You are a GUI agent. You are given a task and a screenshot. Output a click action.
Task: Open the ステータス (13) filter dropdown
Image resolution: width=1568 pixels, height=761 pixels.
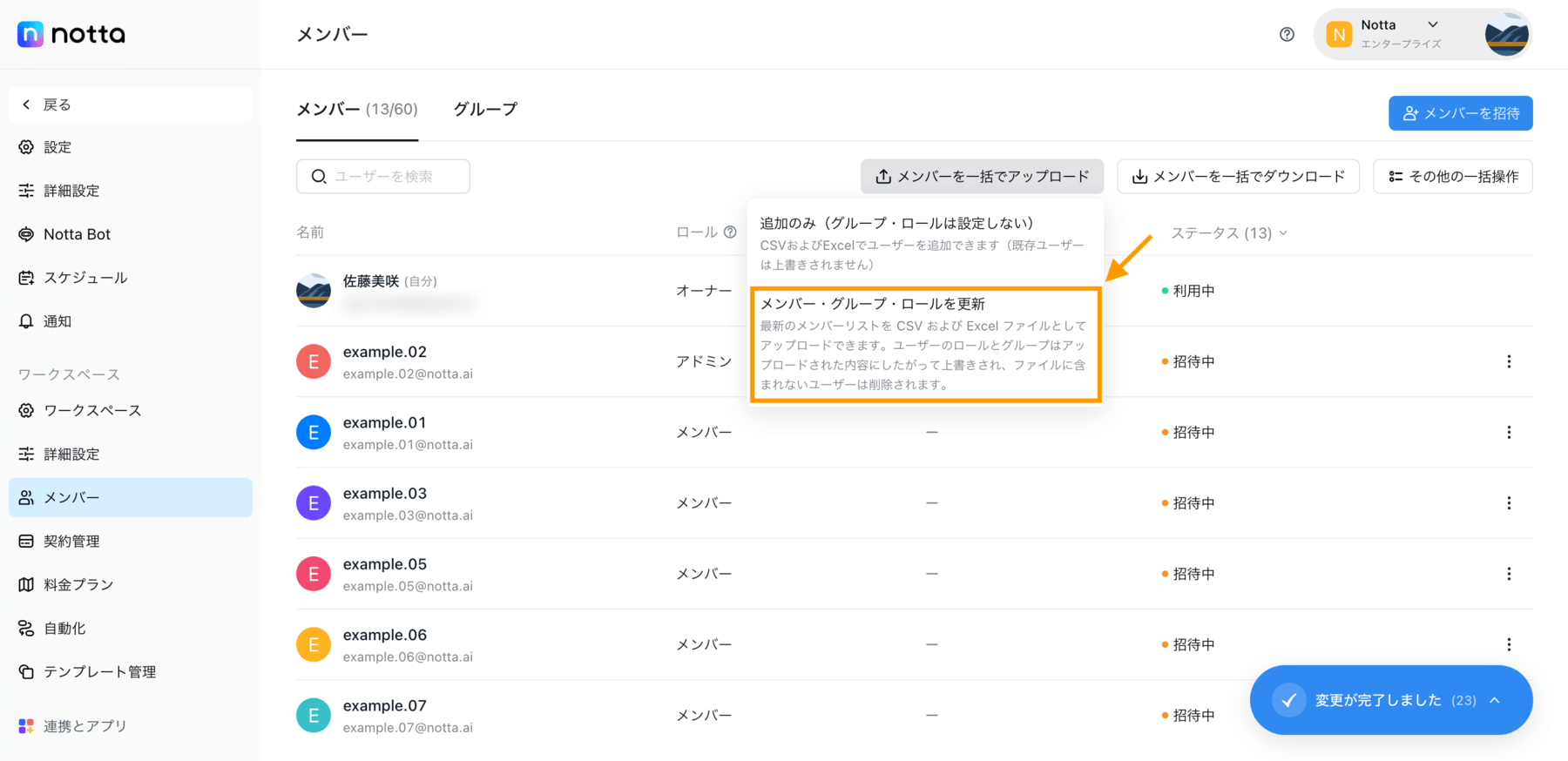pyautogui.click(x=1229, y=232)
